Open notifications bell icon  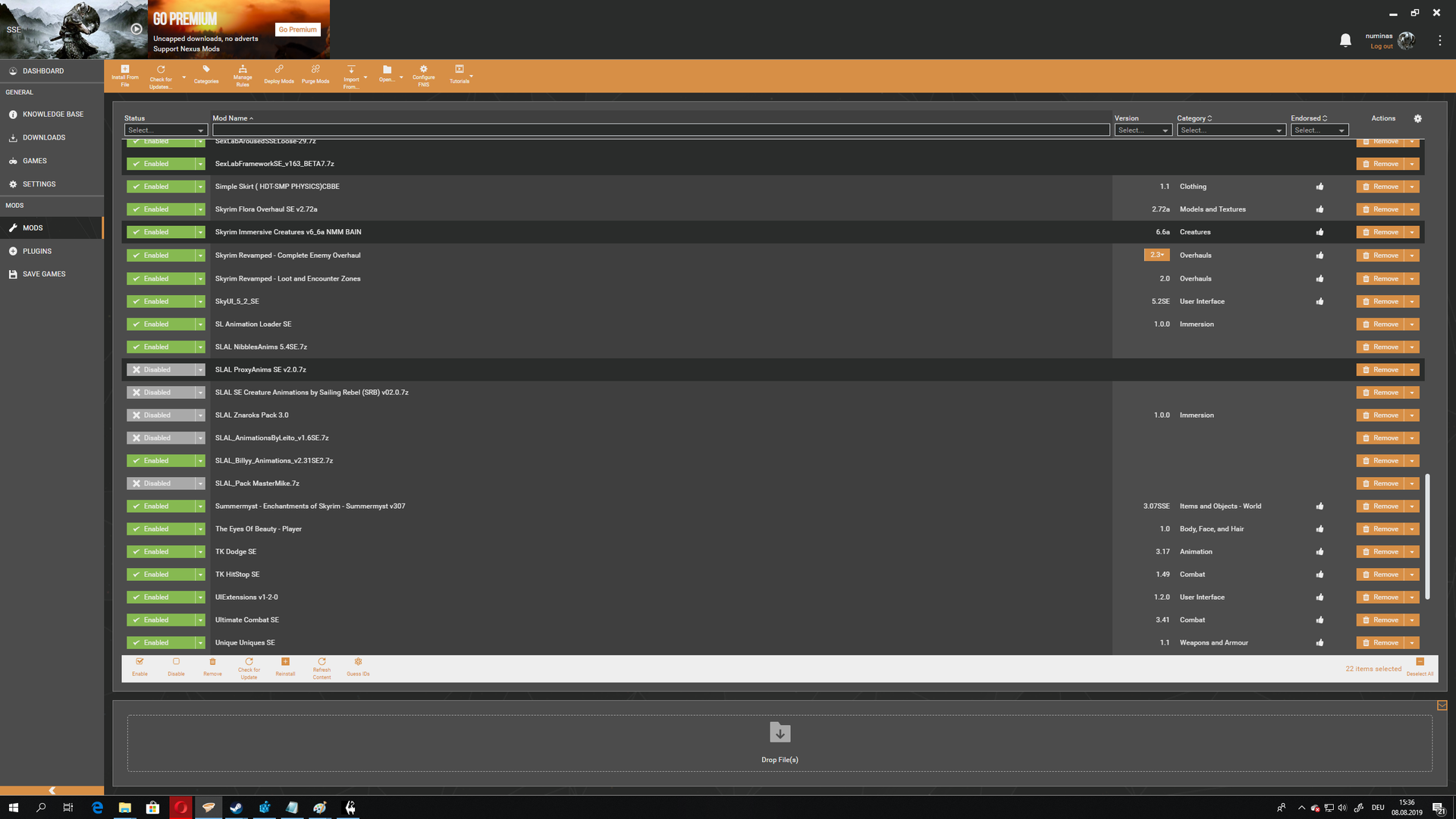[1345, 40]
